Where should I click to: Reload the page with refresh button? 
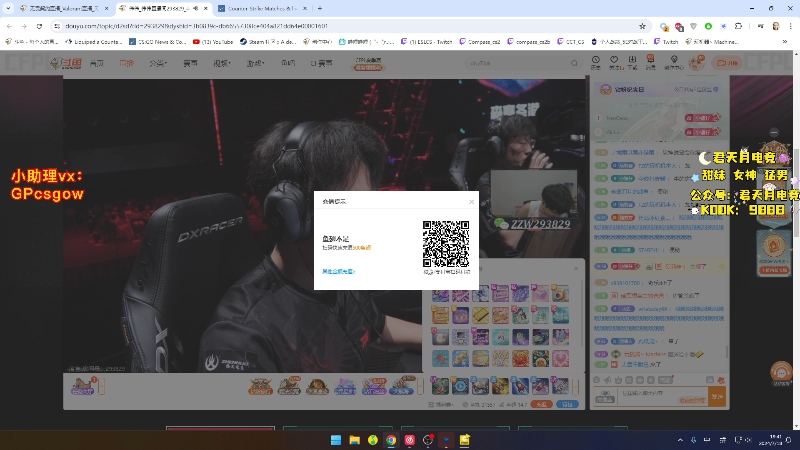(39, 26)
